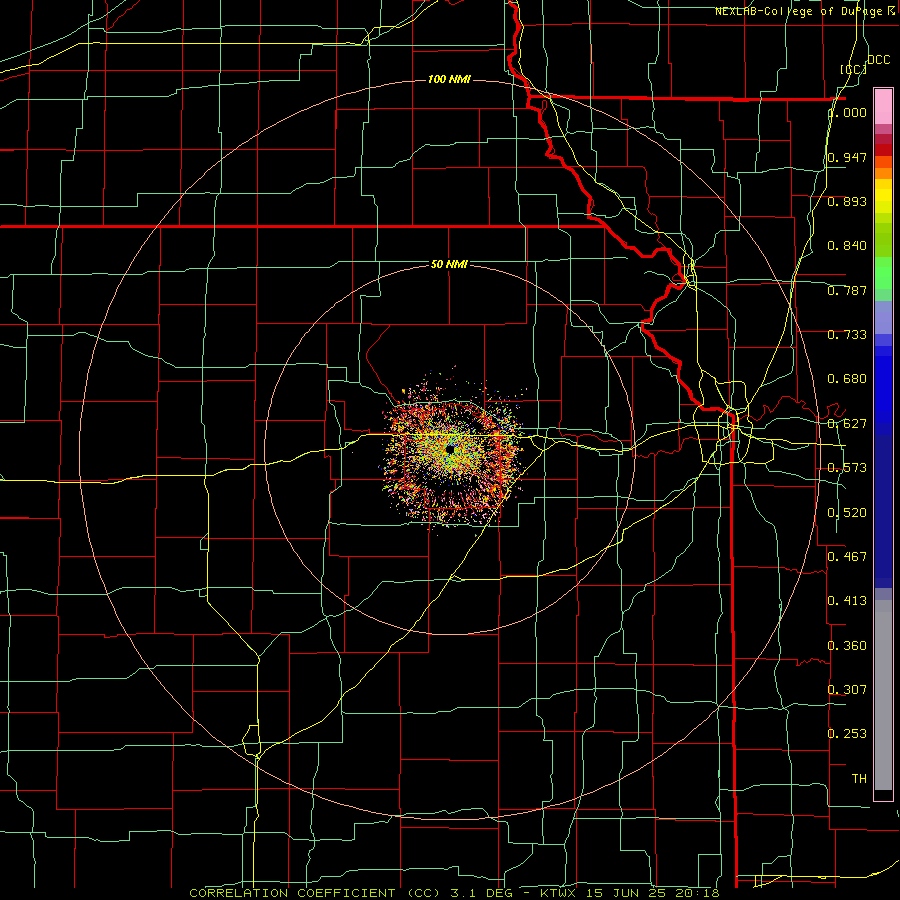
Task: Click the 0.627 scale value label
Action: coord(847,424)
